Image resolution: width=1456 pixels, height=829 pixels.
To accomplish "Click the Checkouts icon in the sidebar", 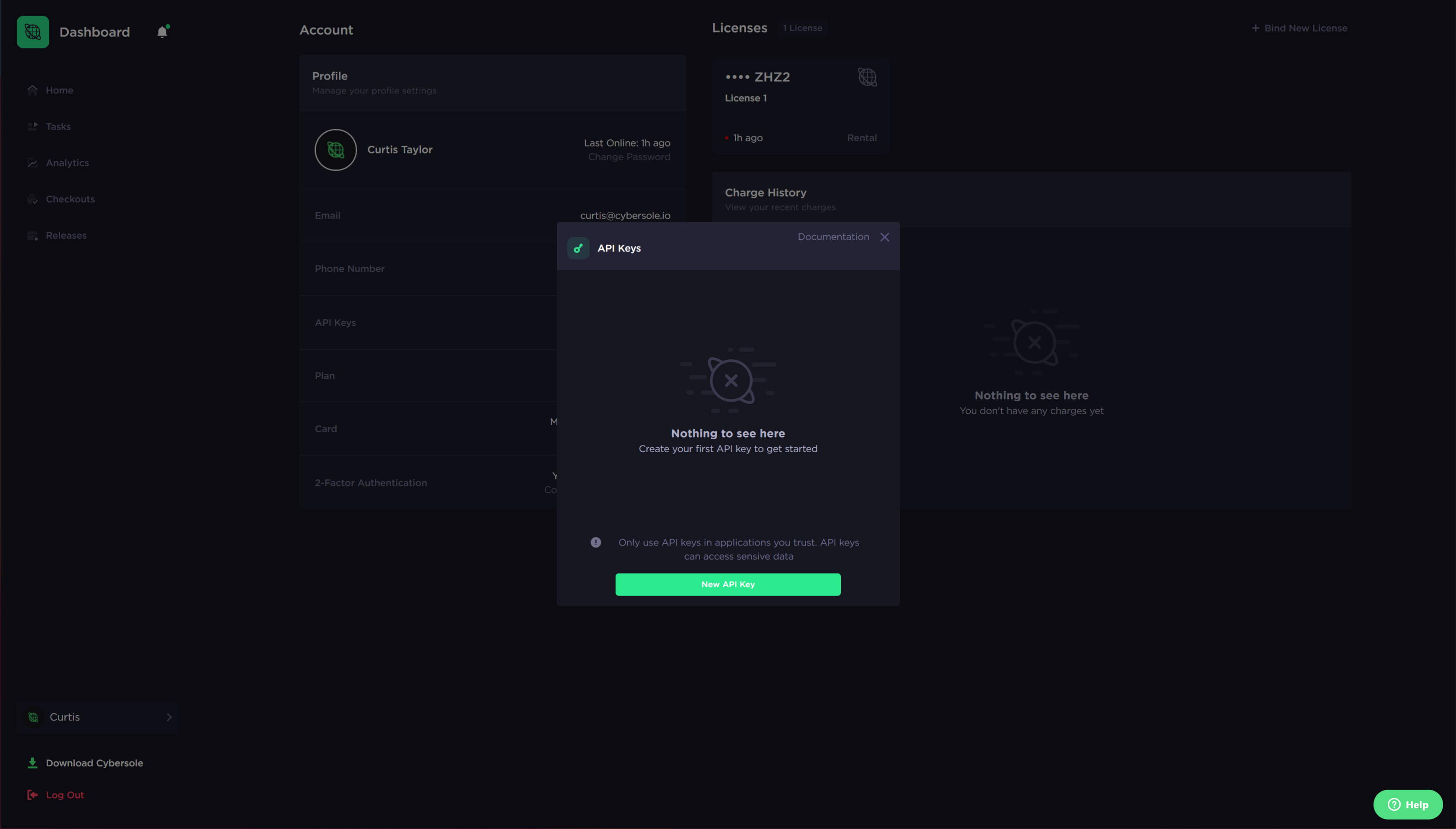I will (32, 199).
